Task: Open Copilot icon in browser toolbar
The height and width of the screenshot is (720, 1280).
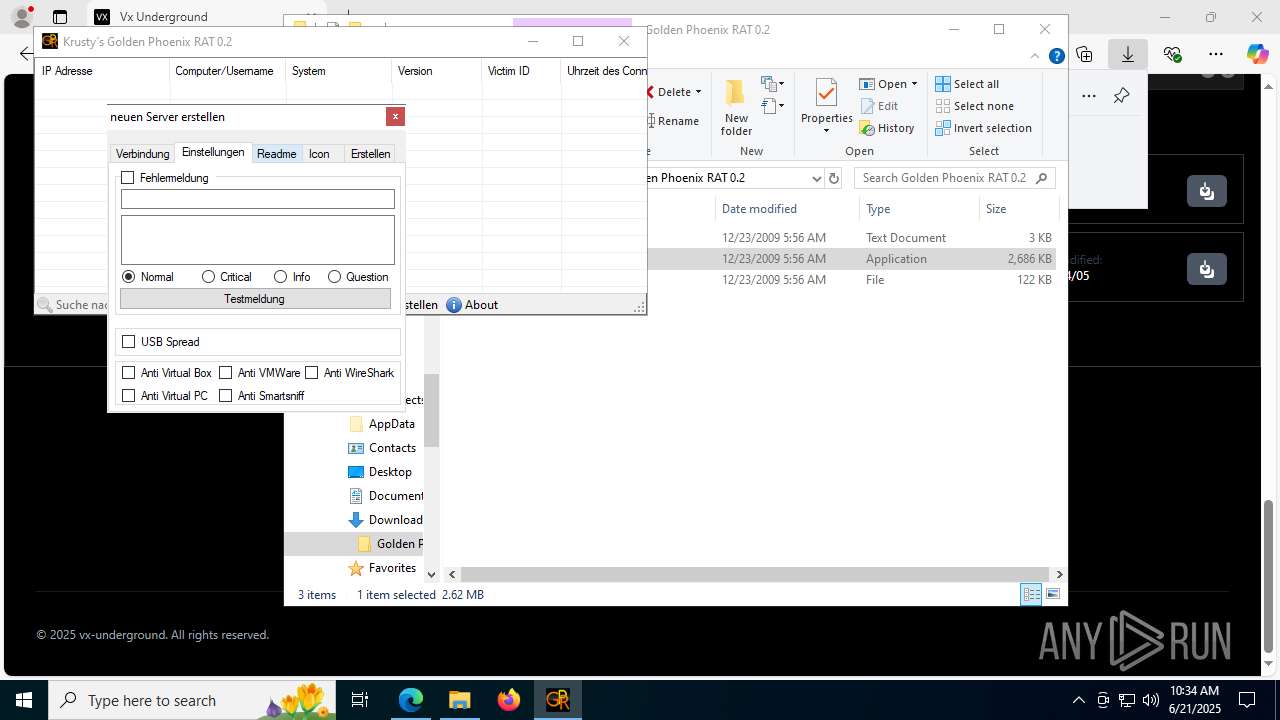Action: tap(1257, 54)
